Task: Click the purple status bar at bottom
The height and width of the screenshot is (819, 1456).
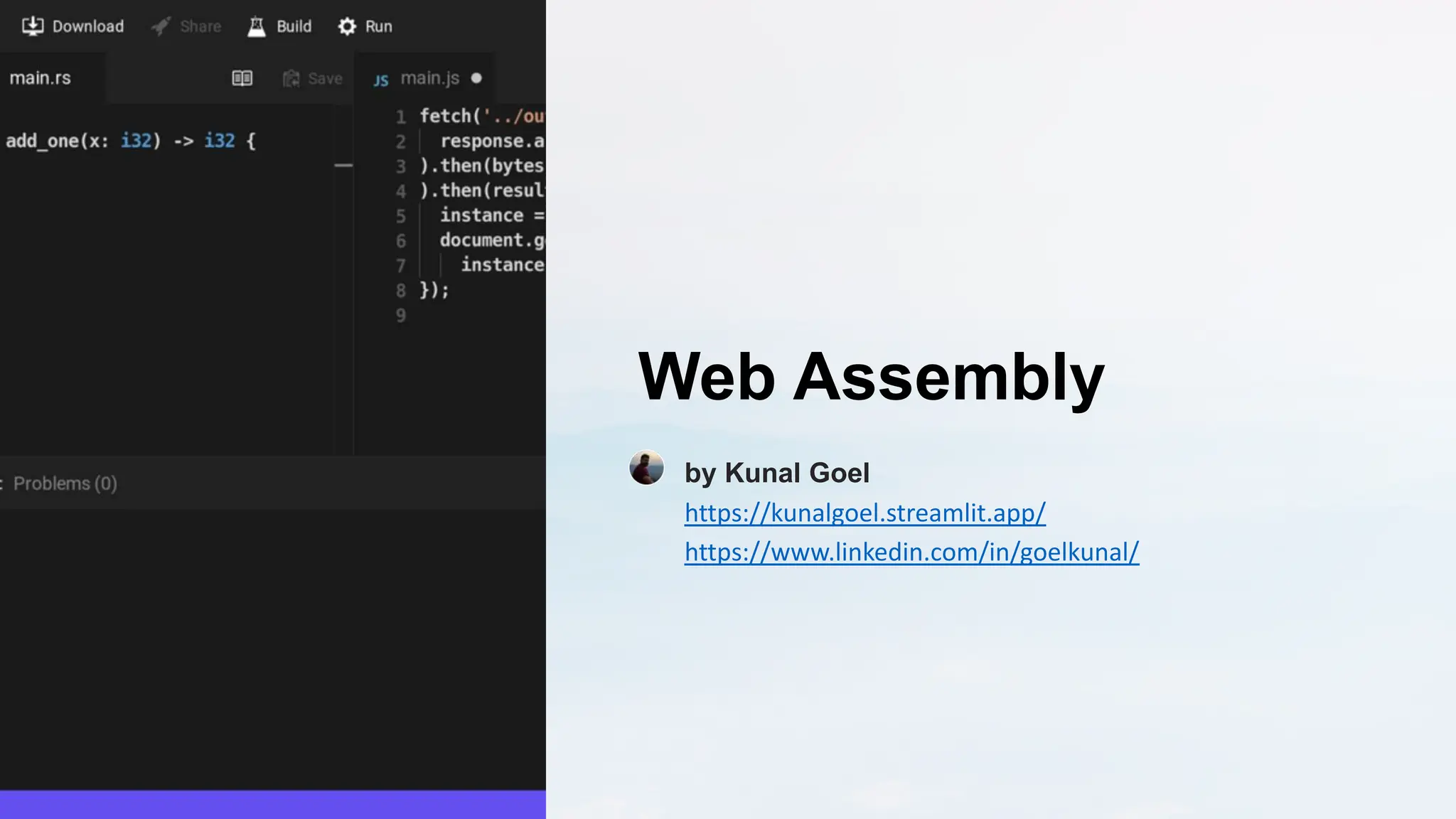Action: click(x=273, y=804)
